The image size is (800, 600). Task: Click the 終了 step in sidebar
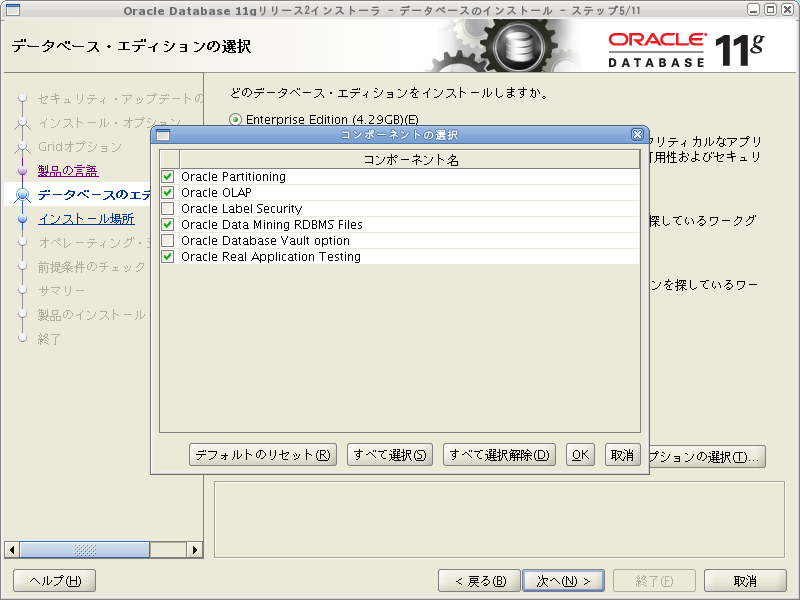[49, 339]
